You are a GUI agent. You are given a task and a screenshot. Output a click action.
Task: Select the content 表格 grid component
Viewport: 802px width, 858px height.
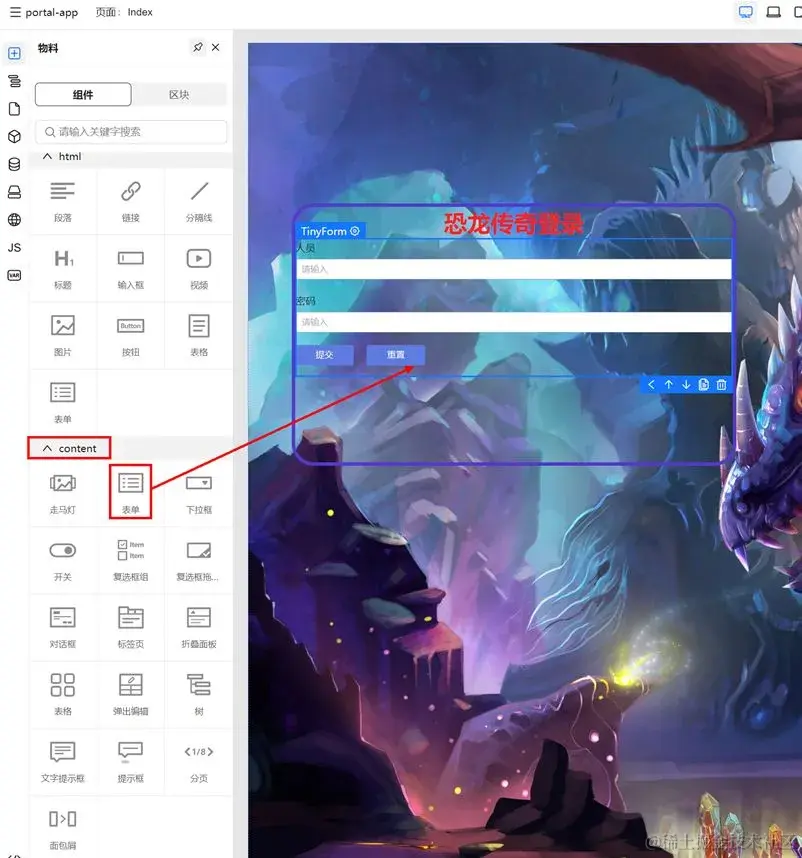63,695
